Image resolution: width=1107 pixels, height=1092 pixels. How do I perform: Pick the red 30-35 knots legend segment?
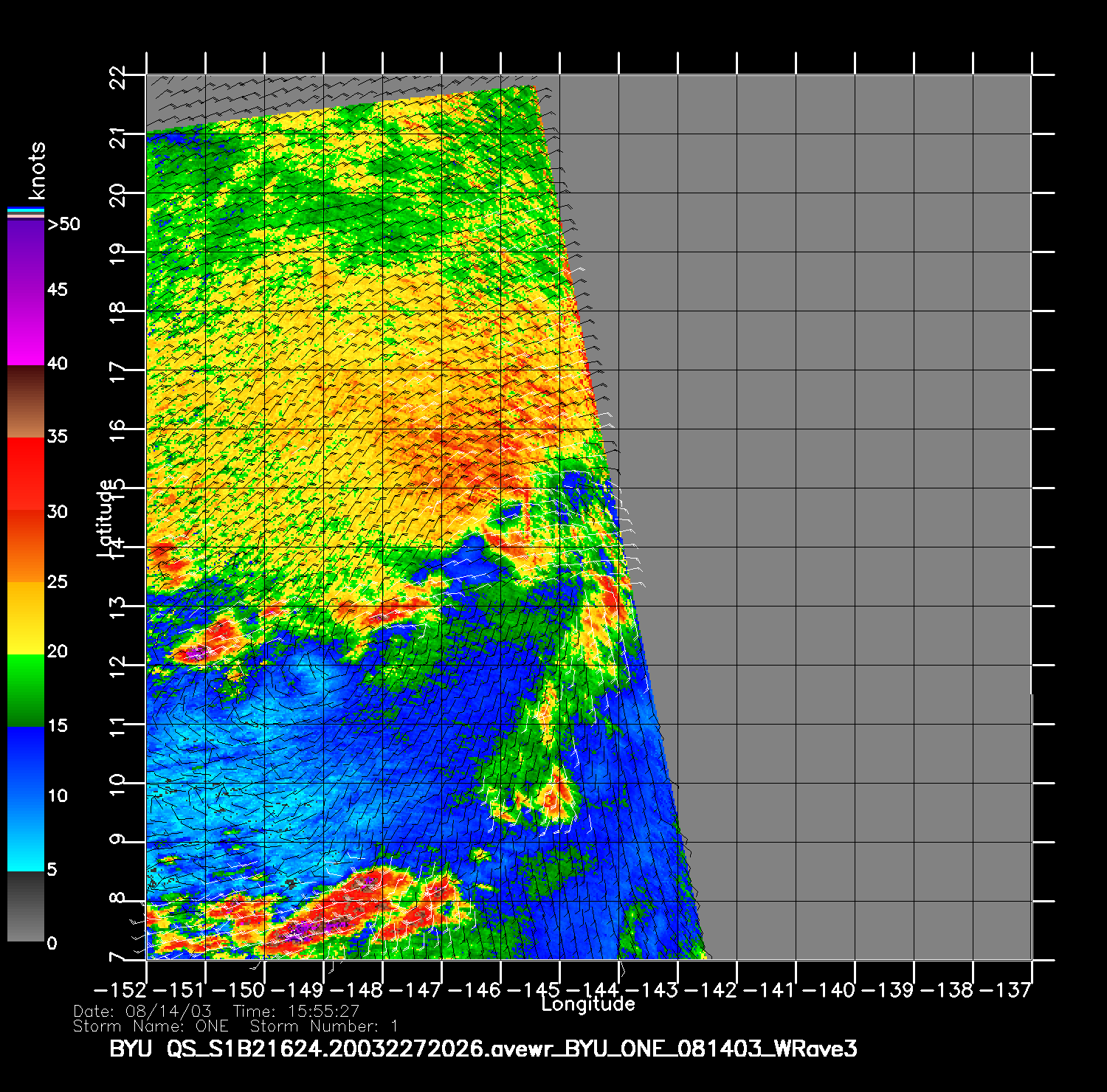pos(26,474)
